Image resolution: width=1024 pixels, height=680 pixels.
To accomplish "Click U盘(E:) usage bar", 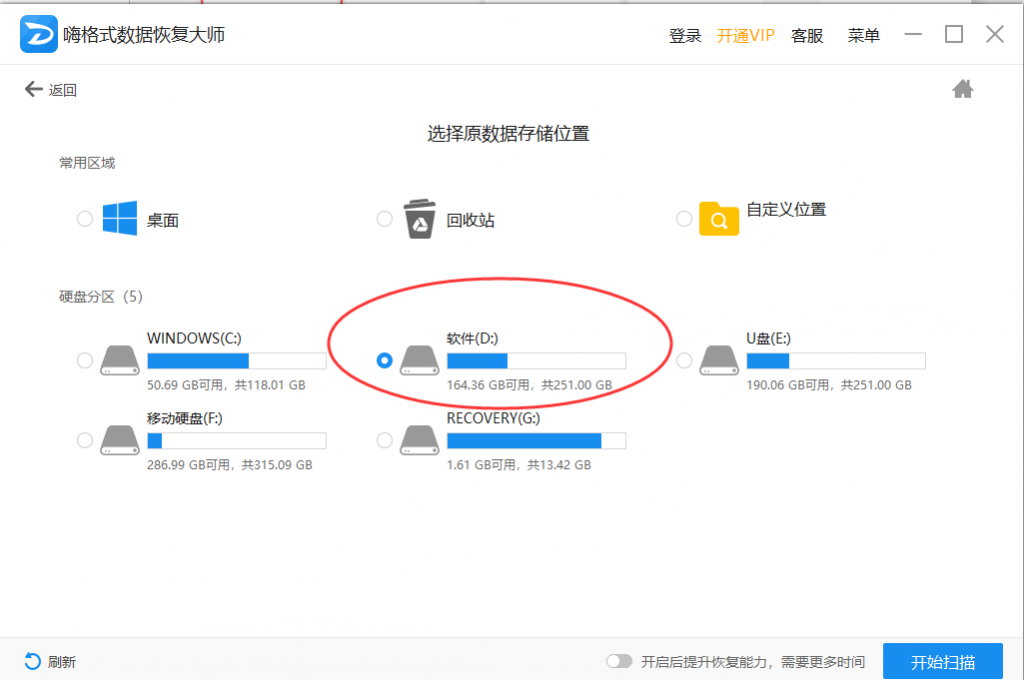I will (836, 361).
